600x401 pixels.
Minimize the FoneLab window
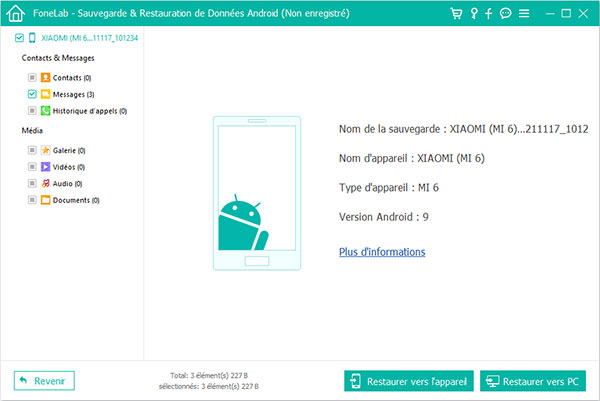tap(550, 13)
